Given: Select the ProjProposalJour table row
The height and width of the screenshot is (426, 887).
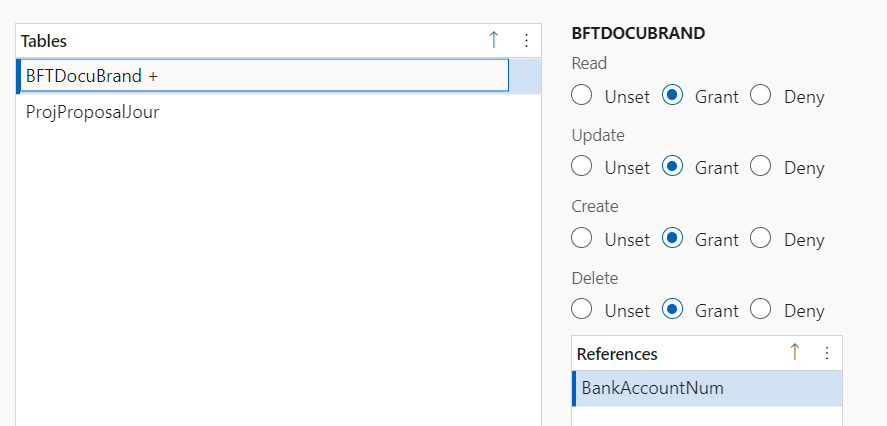Looking at the screenshot, I should (x=278, y=112).
